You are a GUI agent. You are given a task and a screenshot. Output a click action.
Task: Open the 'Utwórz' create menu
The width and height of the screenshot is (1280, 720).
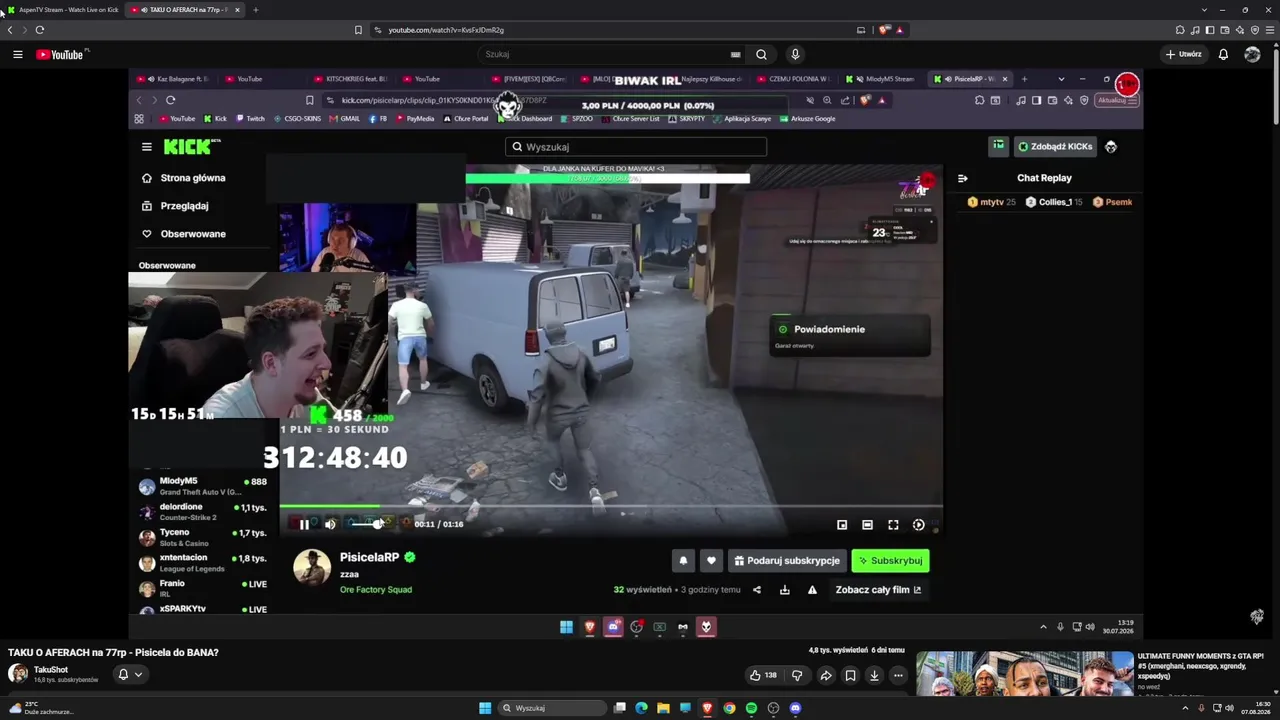(x=1184, y=54)
